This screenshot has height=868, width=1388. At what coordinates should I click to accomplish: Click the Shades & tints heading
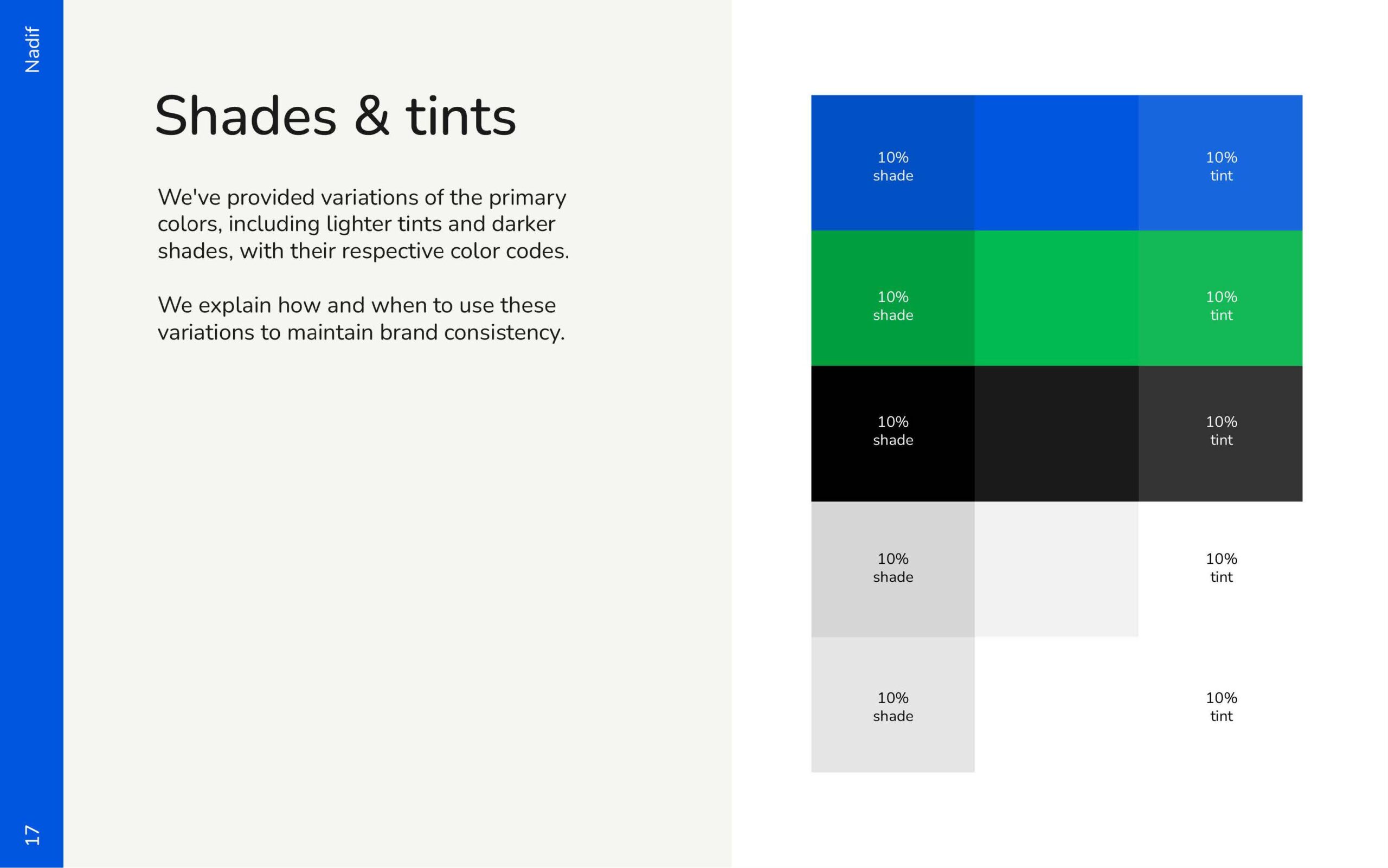(x=336, y=116)
